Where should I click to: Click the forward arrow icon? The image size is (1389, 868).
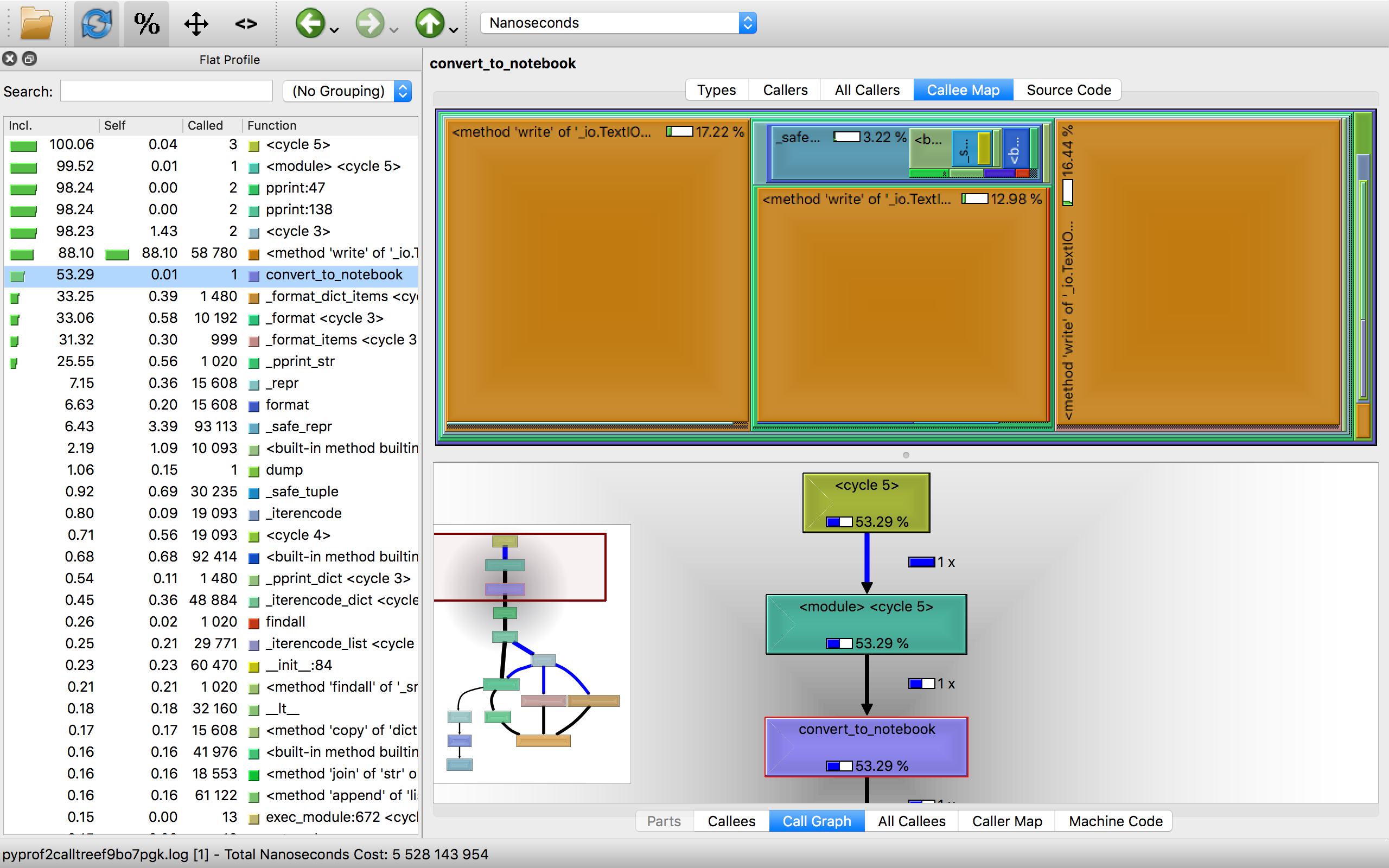(369, 23)
